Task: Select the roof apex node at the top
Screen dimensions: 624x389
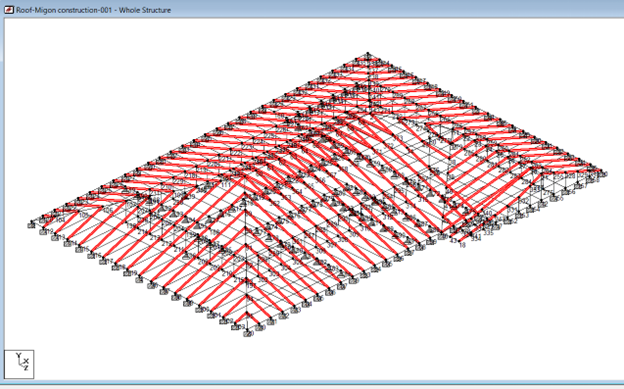Action: [x=368, y=53]
